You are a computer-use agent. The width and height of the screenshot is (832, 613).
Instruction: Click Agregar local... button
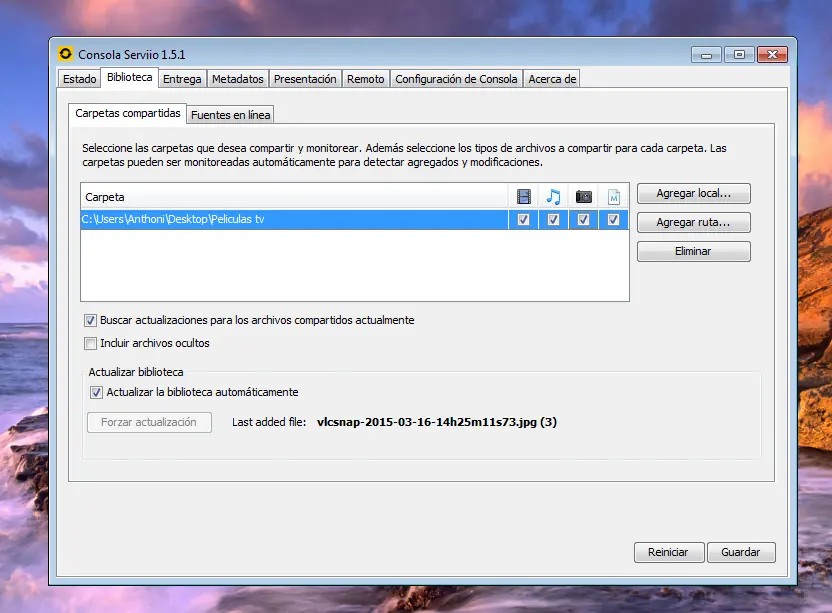[694, 193]
